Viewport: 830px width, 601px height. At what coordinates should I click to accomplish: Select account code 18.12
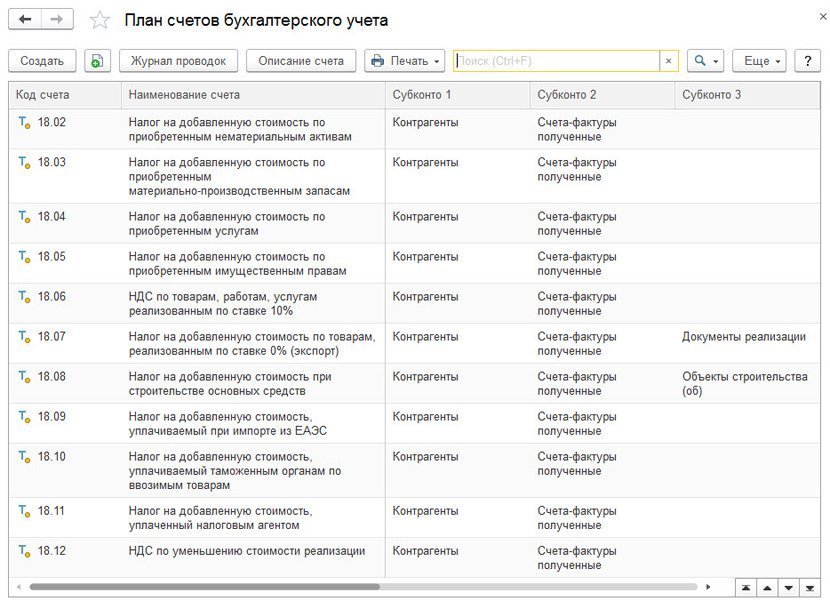[x=52, y=551]
